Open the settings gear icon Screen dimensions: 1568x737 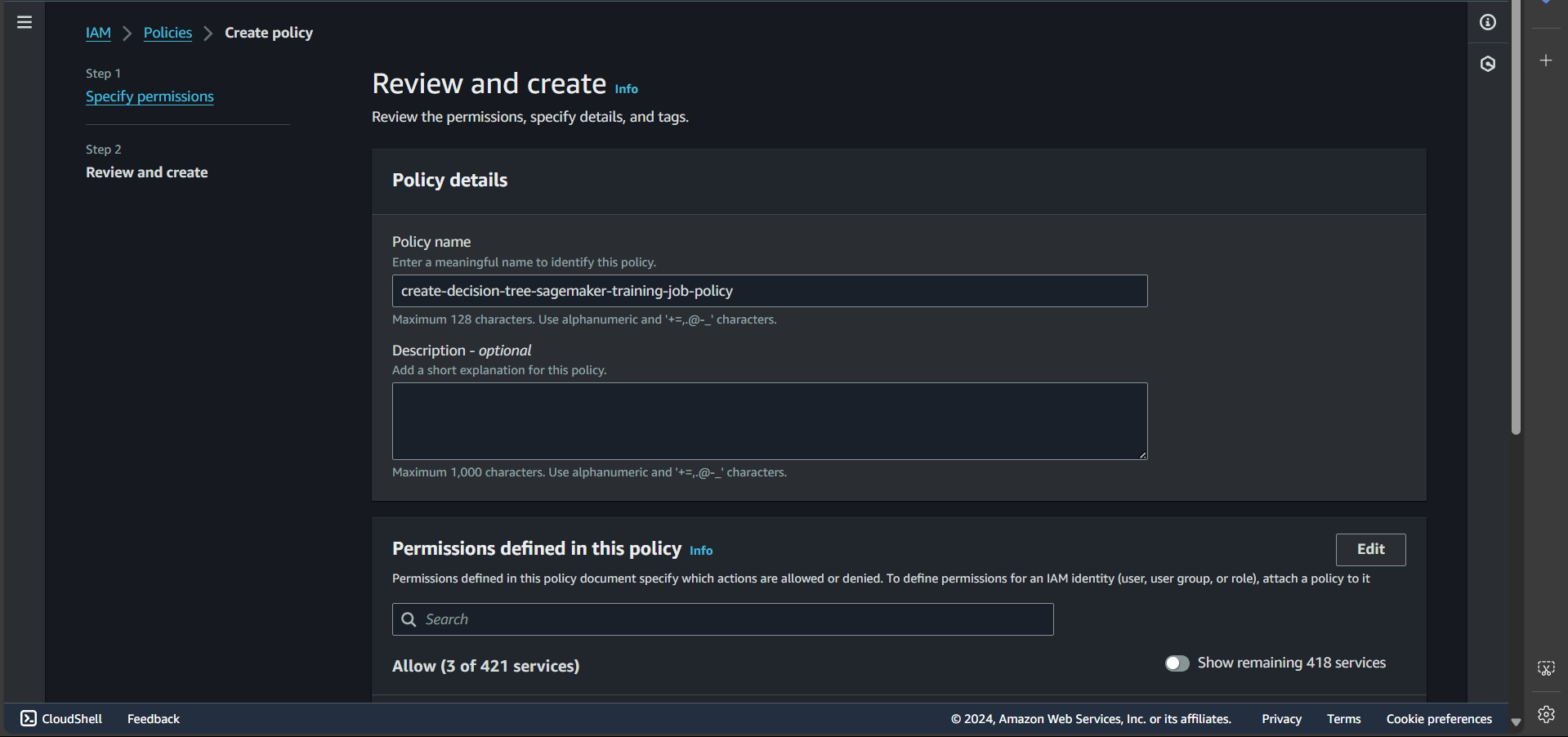pyautogui.click(x=1546, y=714)
